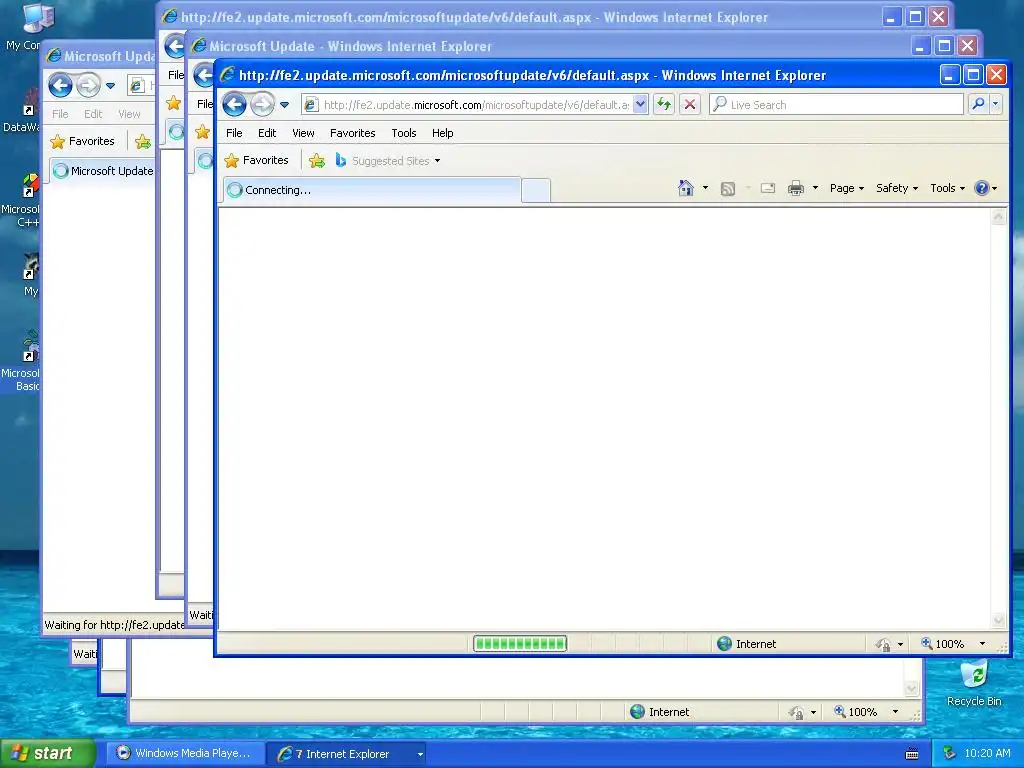Click into the Live Search box
This screenshot has height=768, width=1024.
[x=837, y=104]
